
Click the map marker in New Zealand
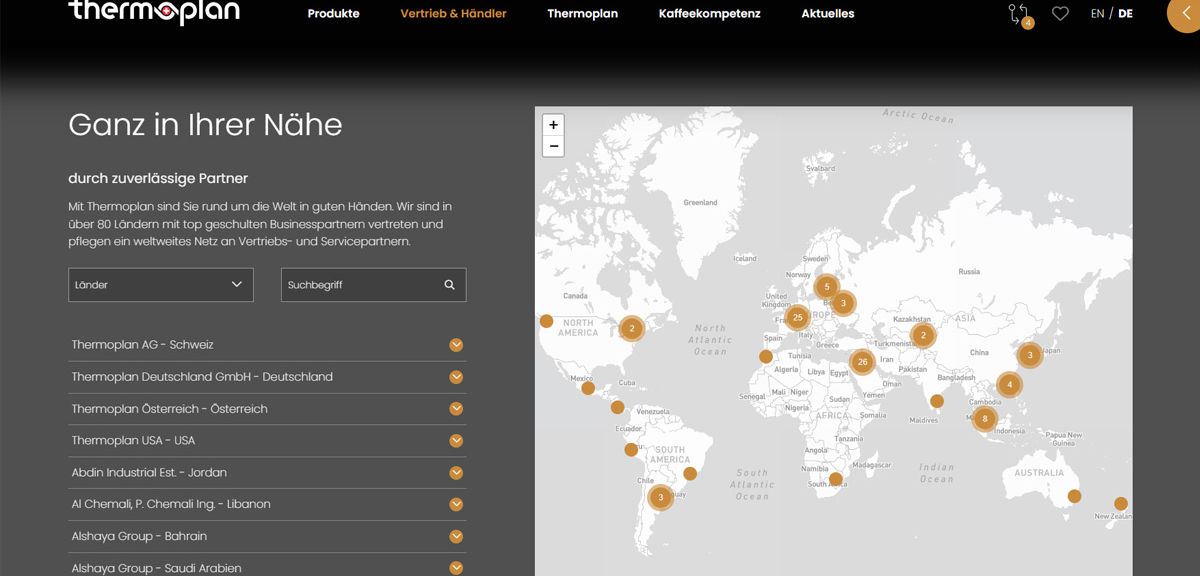(1121, 504)
